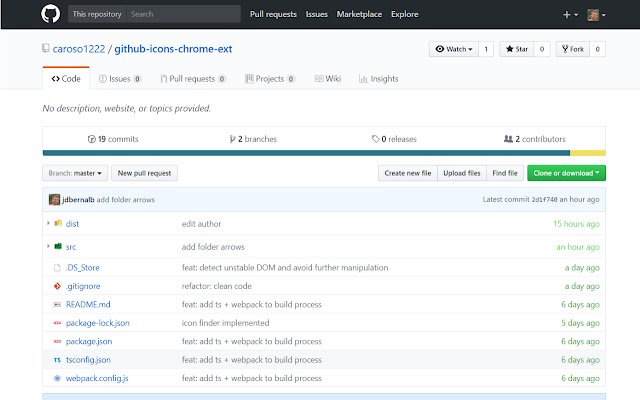View the 0 releases
The height and width of the screenshot is (400, 640).
coord(394,139)
